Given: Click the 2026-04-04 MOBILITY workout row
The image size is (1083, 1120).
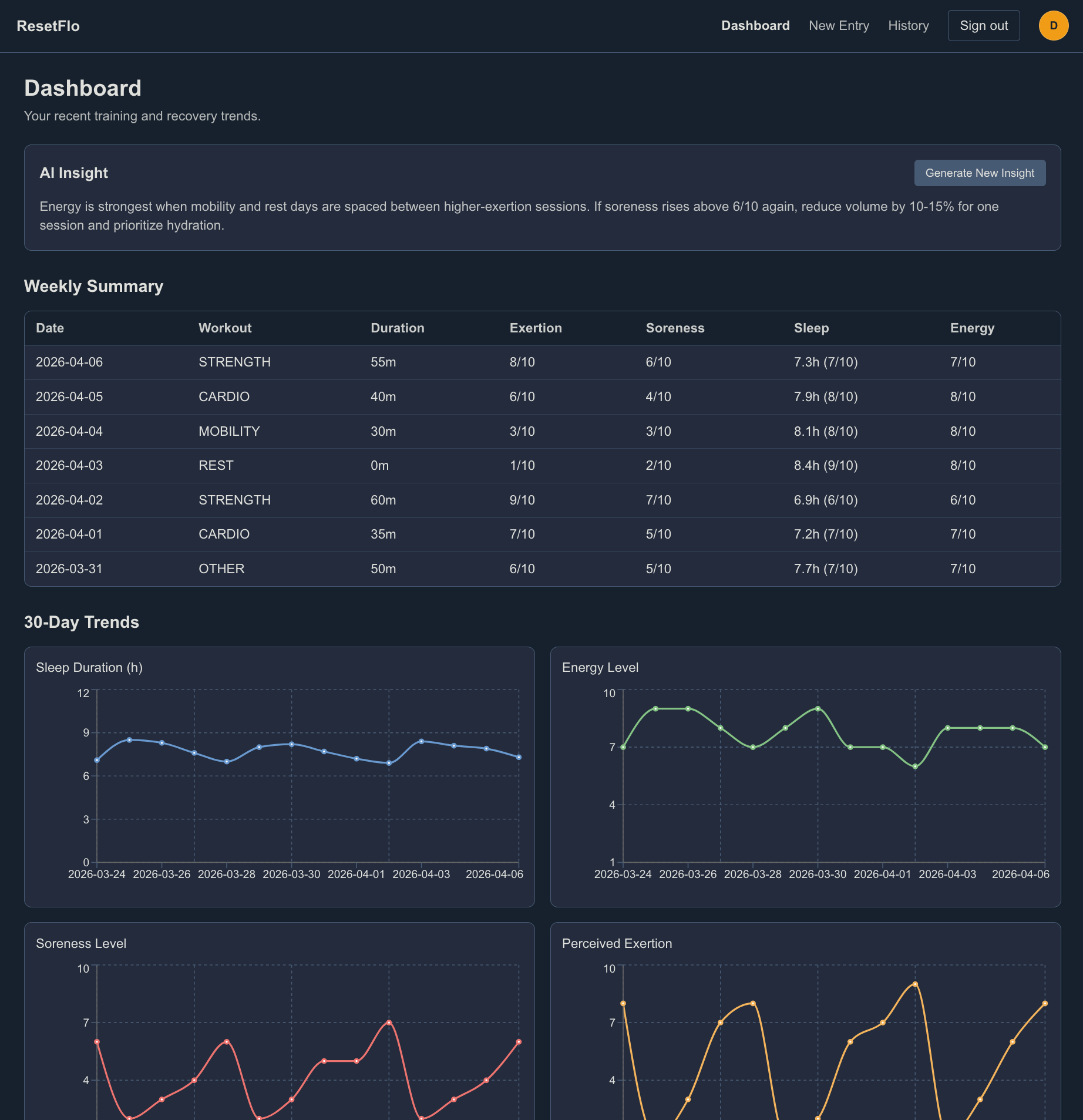Looking at the screenshot, I should pos(541,432).
